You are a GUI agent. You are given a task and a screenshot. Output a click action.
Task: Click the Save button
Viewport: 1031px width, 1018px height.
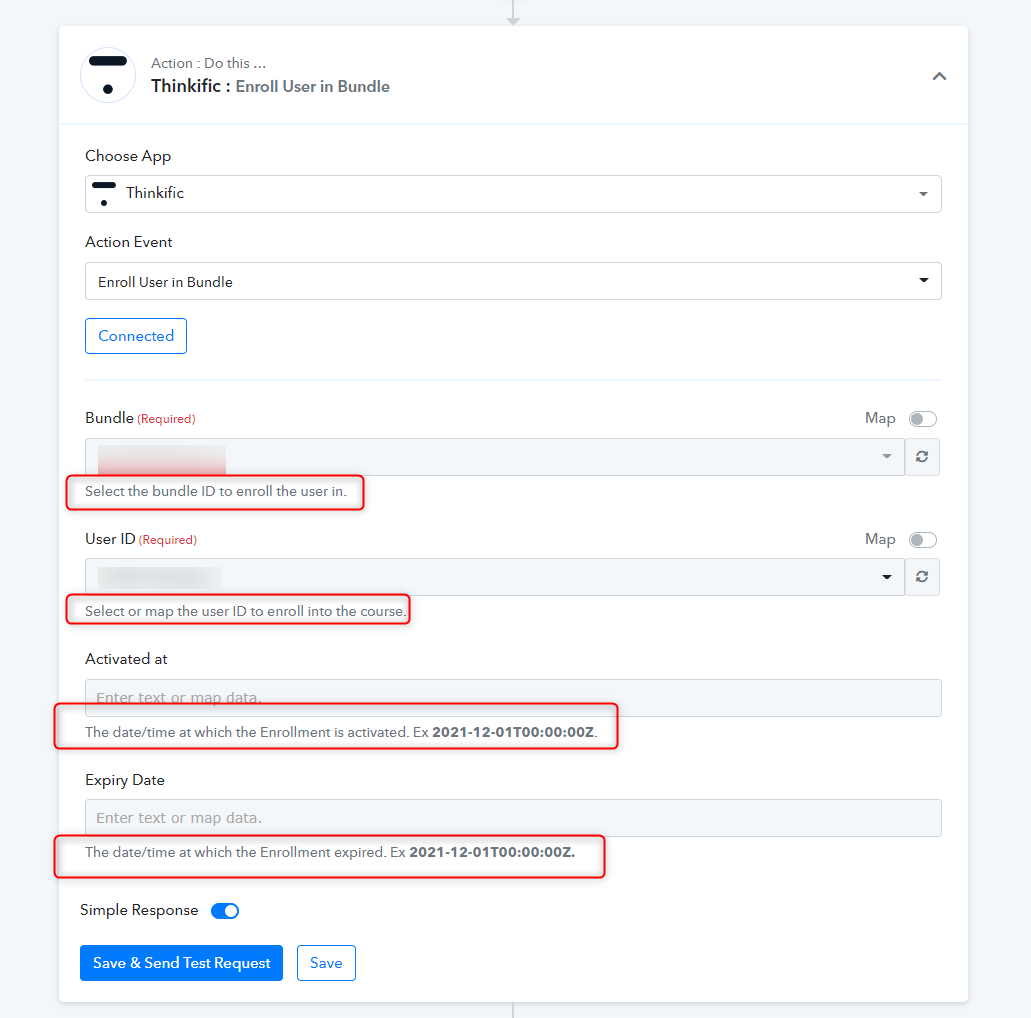326,963
